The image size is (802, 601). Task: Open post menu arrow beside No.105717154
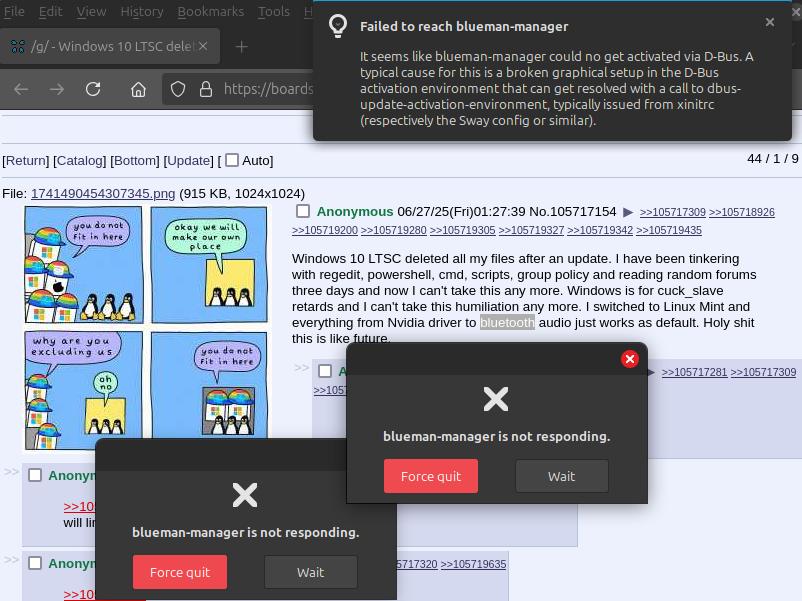click(628, 212)
